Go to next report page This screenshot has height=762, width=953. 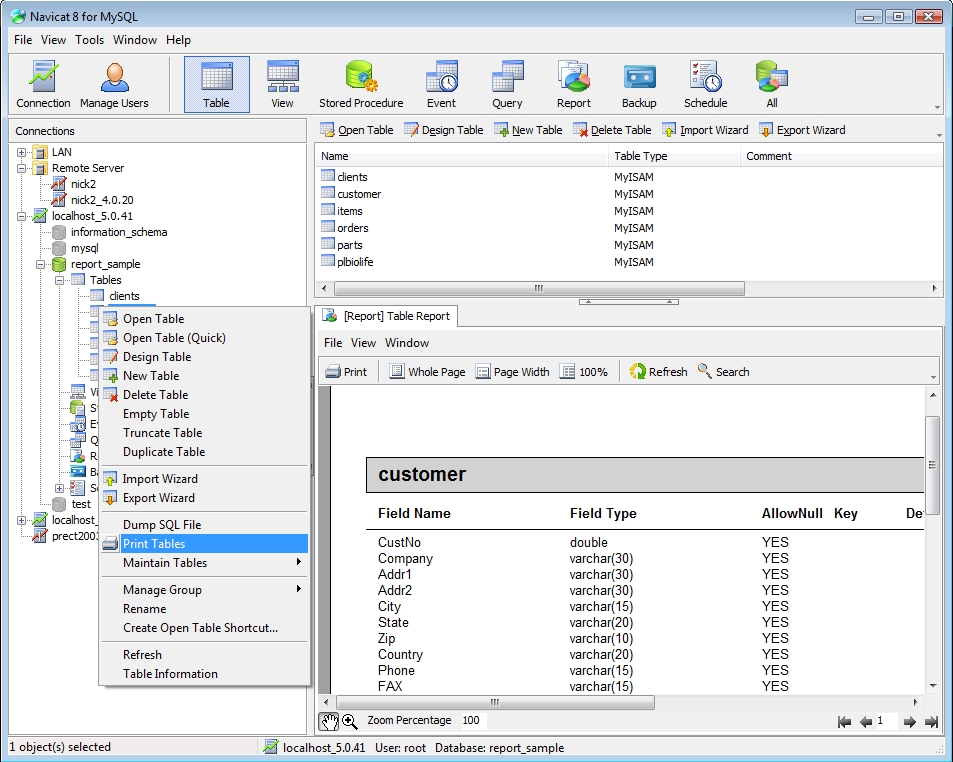coord(909,722)
